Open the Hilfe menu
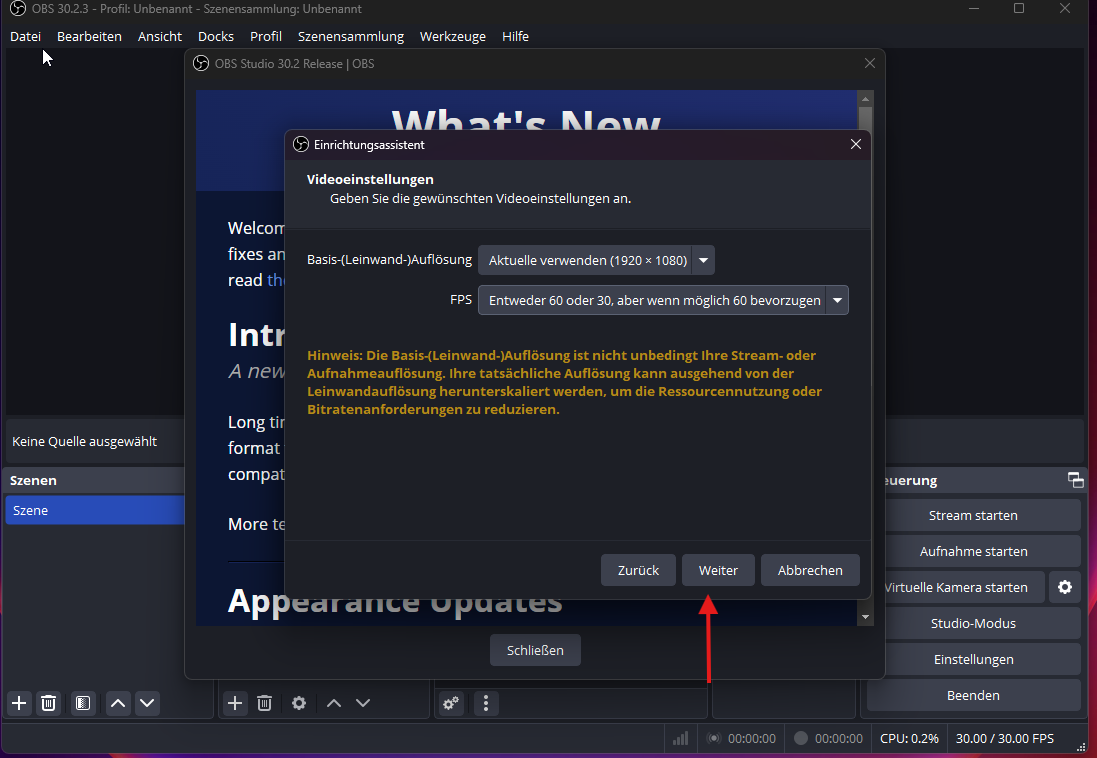 point(516,36)
